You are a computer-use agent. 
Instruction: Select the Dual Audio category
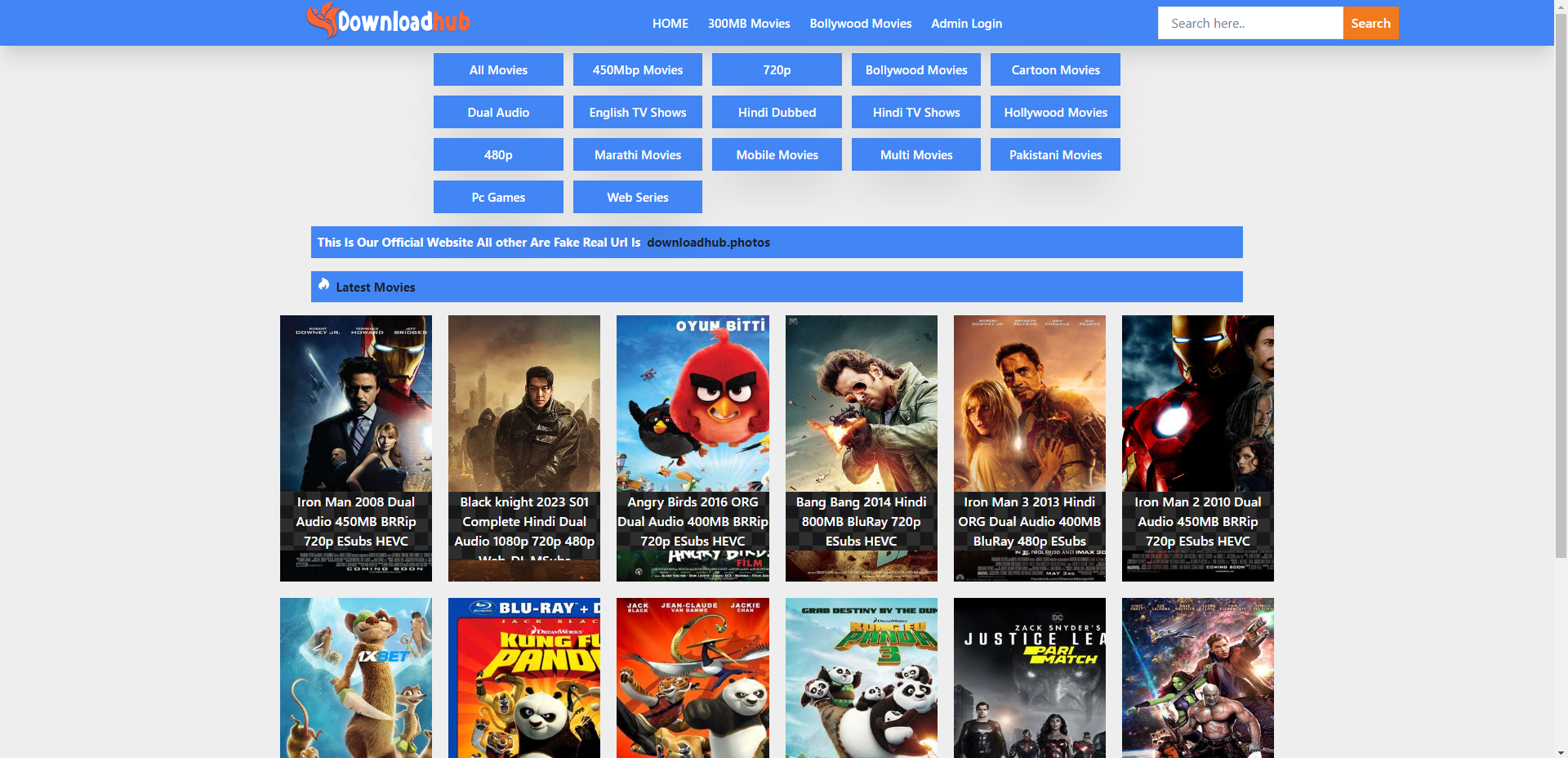click(x=498, y=112)
